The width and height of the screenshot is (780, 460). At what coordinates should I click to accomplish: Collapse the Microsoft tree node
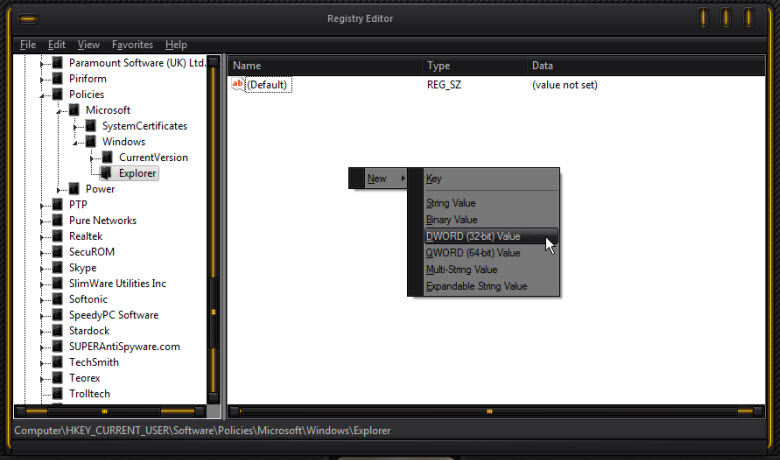point(59,111)
